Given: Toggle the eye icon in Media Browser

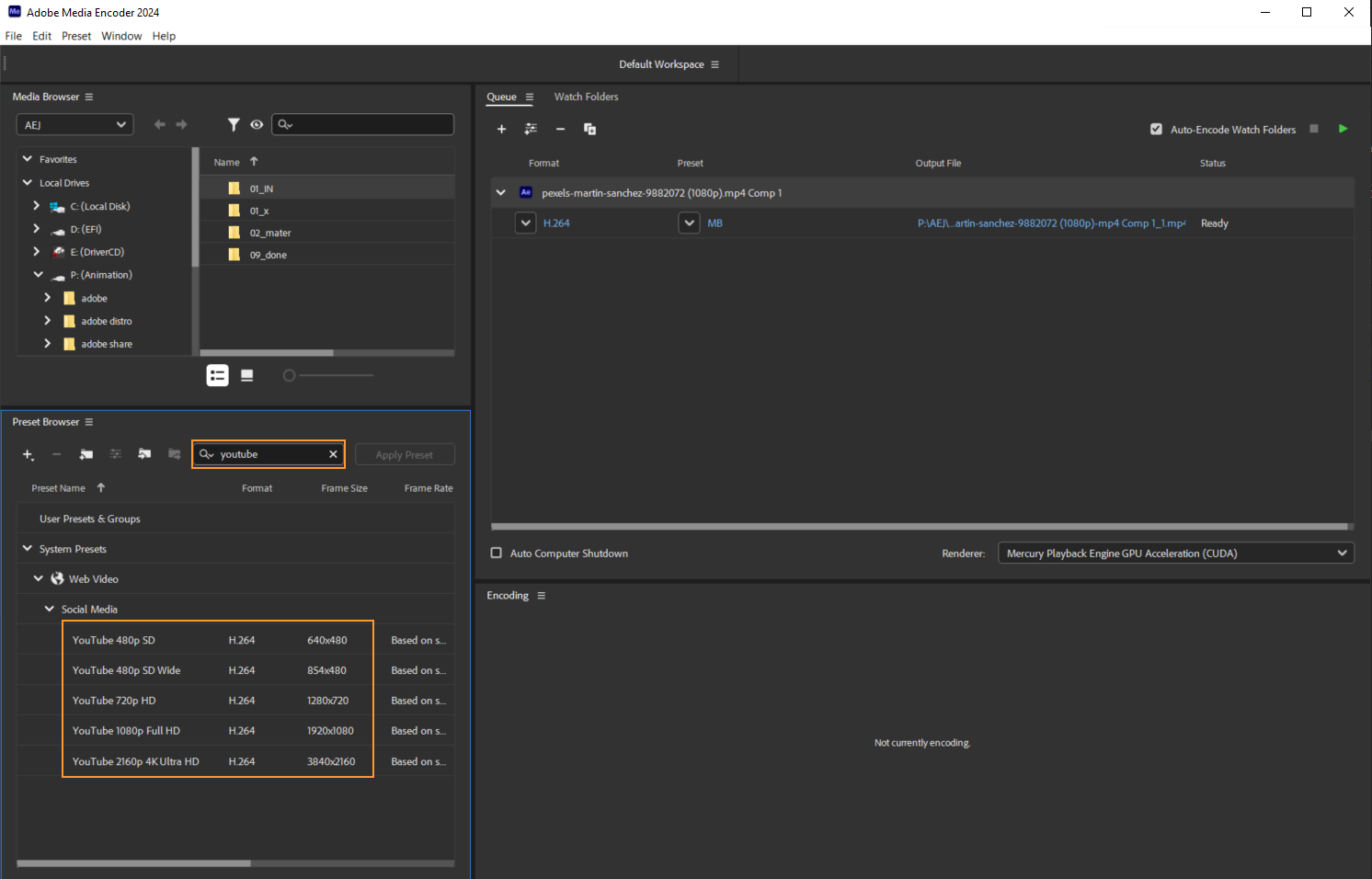Looking at the screenshot, I should point(257,125).
